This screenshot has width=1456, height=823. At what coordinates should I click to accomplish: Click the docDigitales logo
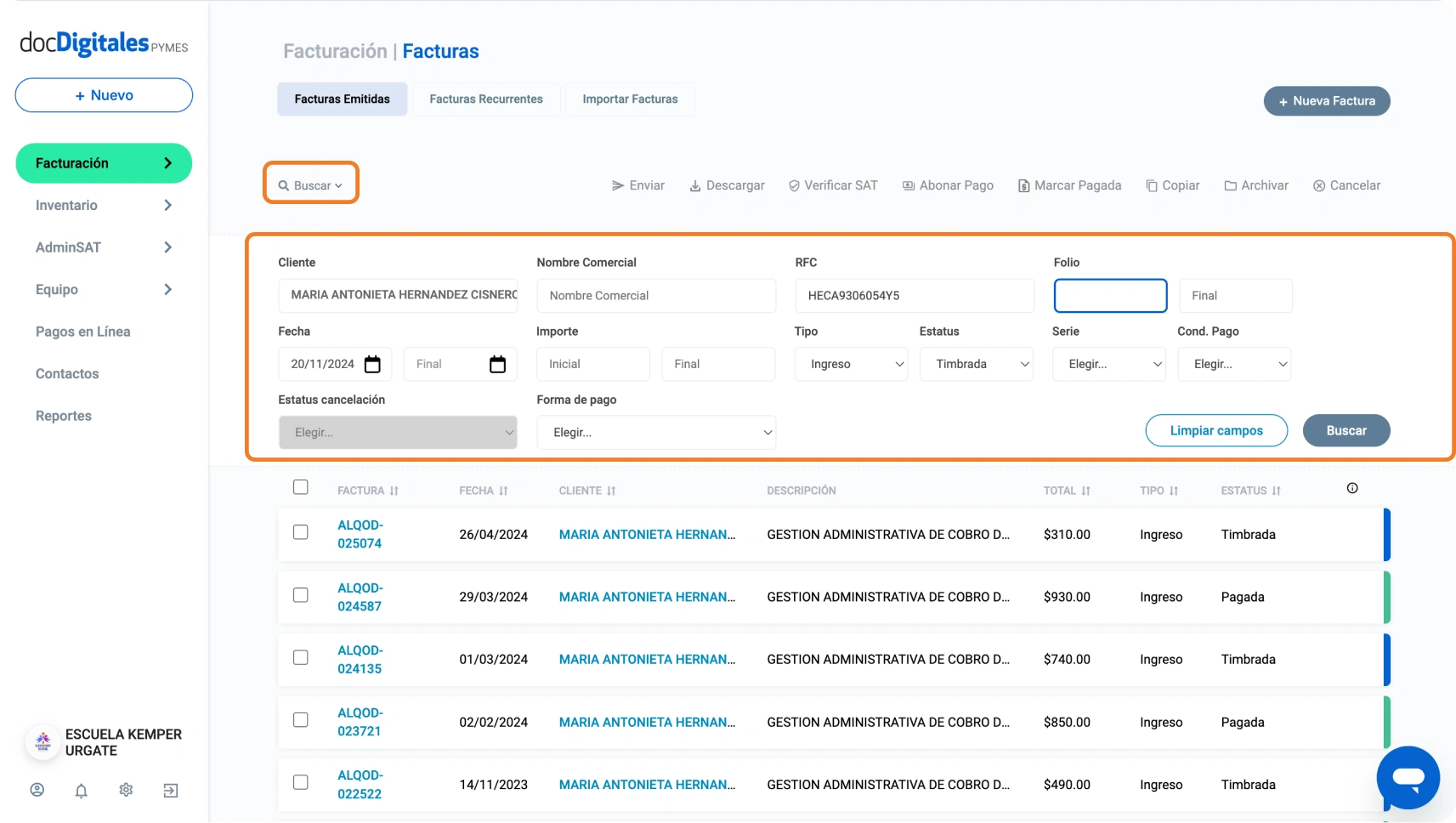104,43
